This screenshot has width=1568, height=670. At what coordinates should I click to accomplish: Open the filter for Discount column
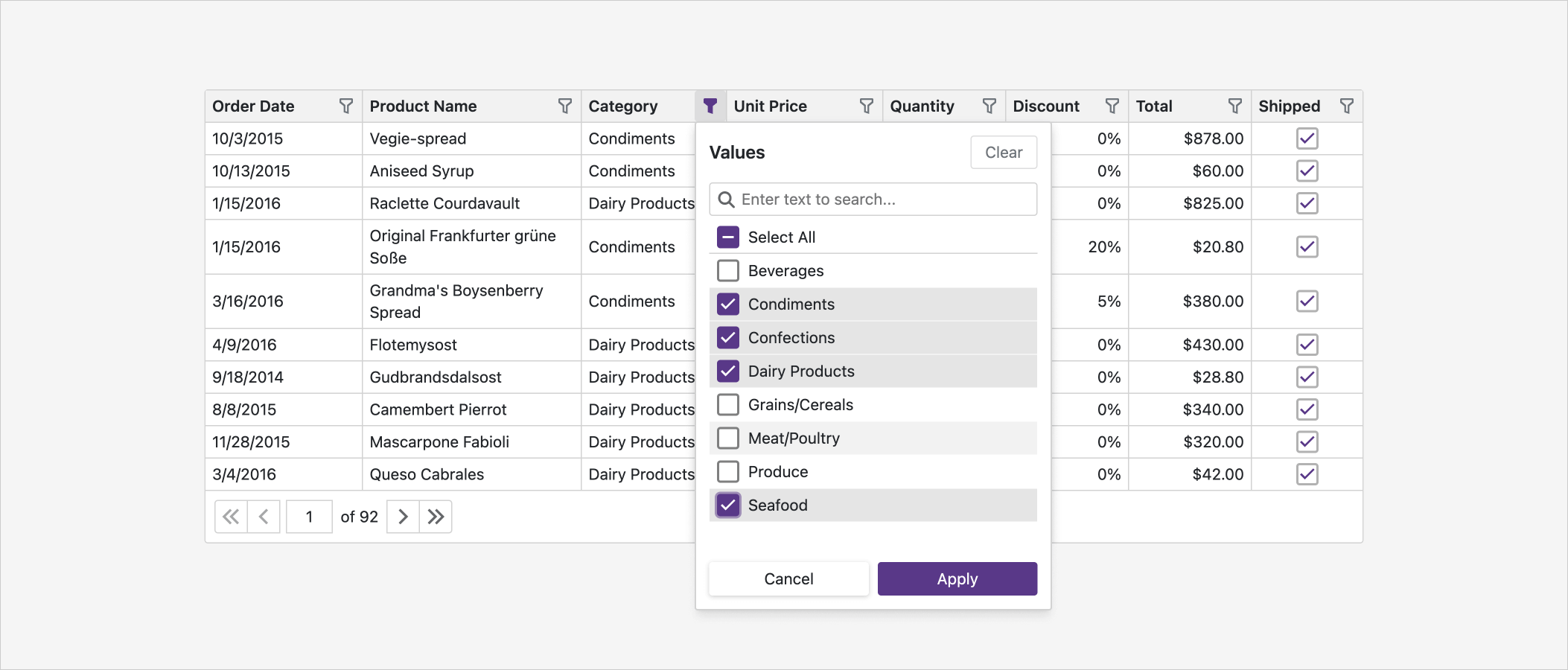point(1112,106)
